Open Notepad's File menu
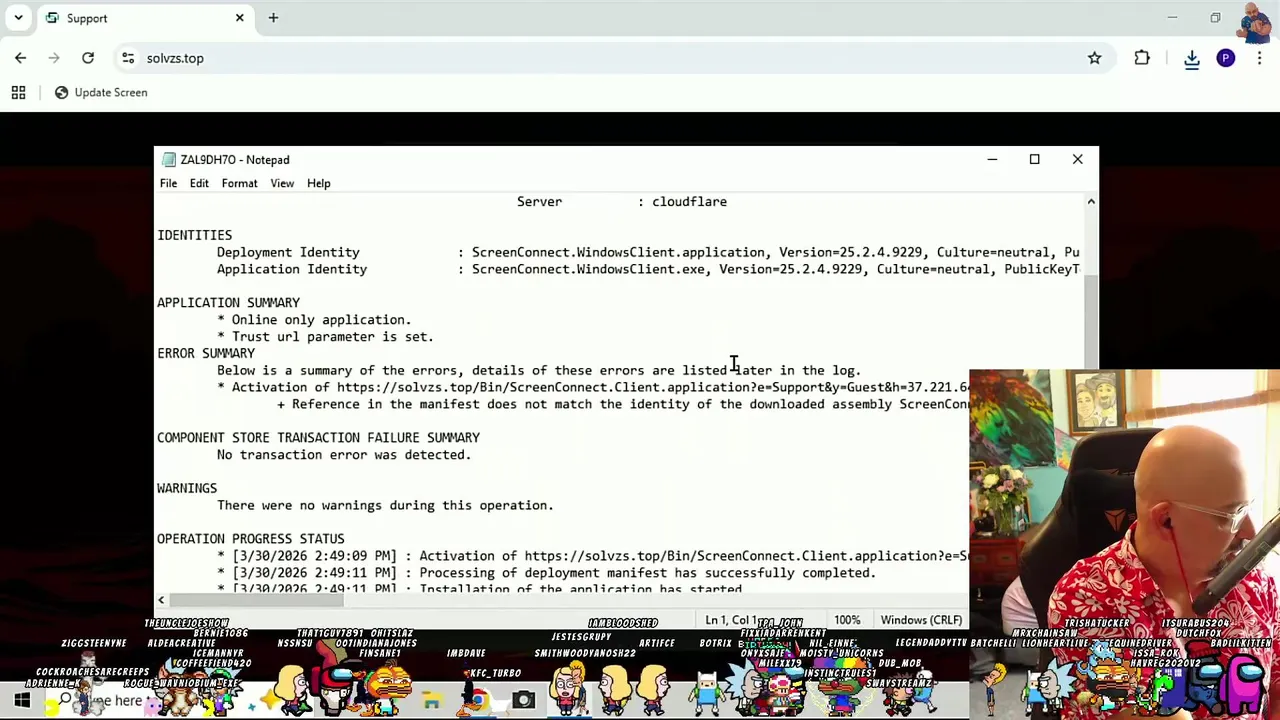This screenshot has height=720, width=1280. [168, 183]
